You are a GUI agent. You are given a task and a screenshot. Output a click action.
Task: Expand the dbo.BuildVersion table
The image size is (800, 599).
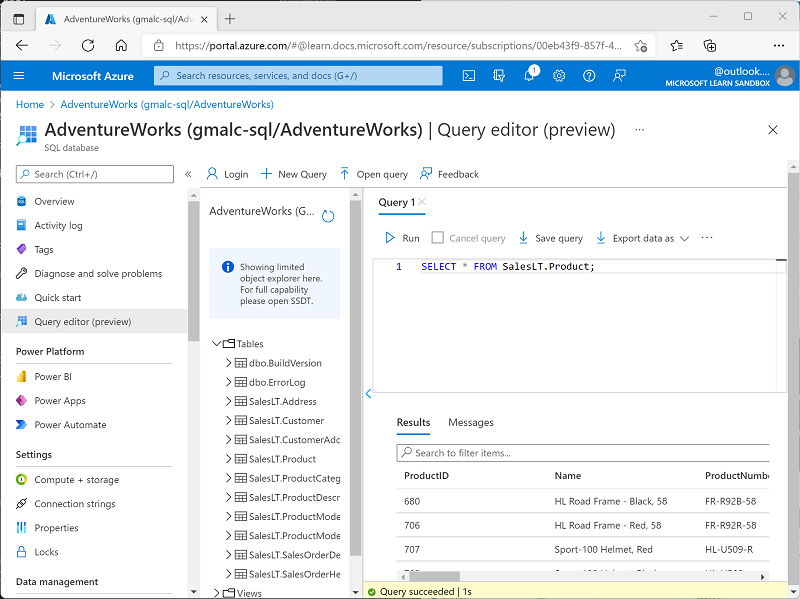click(228, 363)
